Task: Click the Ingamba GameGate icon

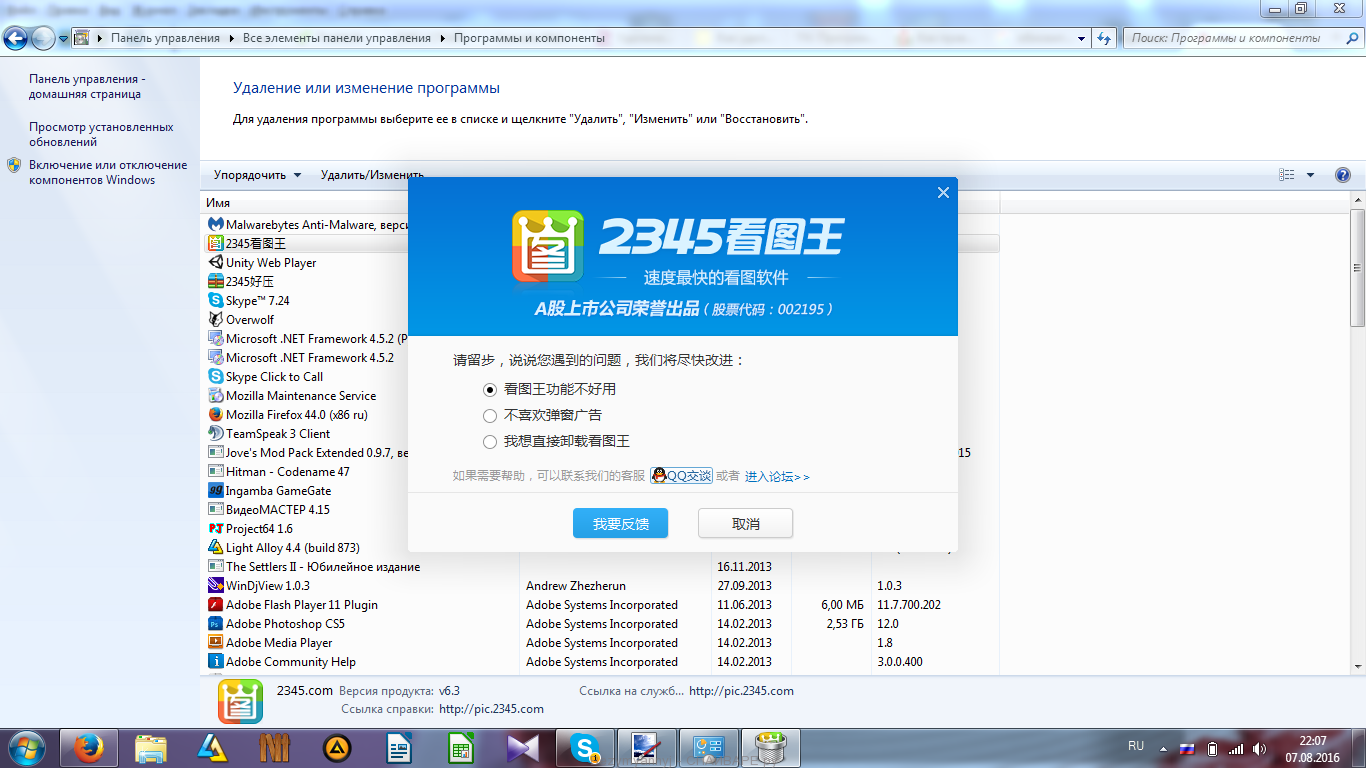Action: point(215,491)
